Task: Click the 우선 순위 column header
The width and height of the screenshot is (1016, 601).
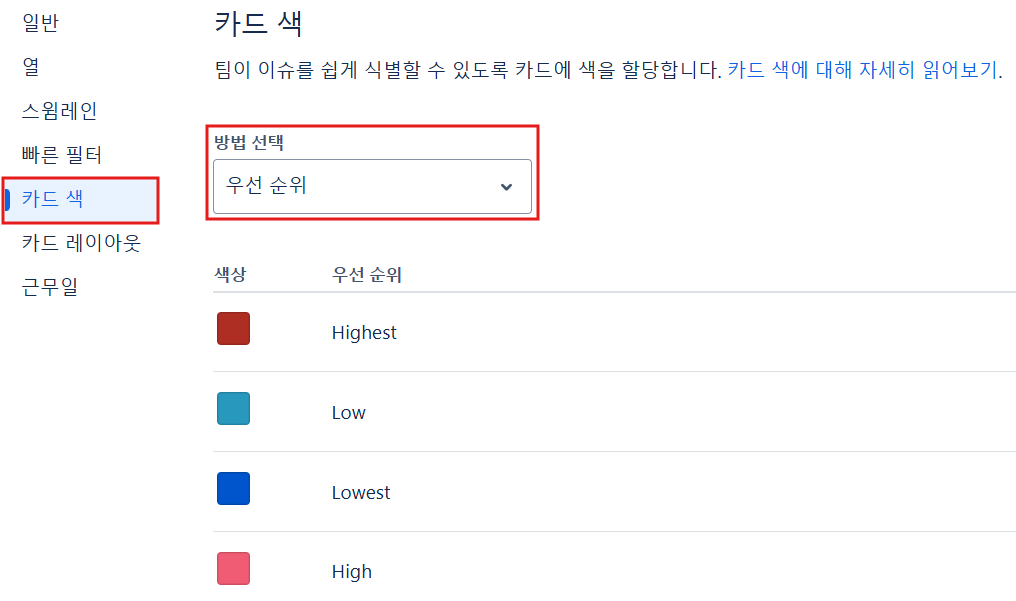Action: [x=367, y=275]
